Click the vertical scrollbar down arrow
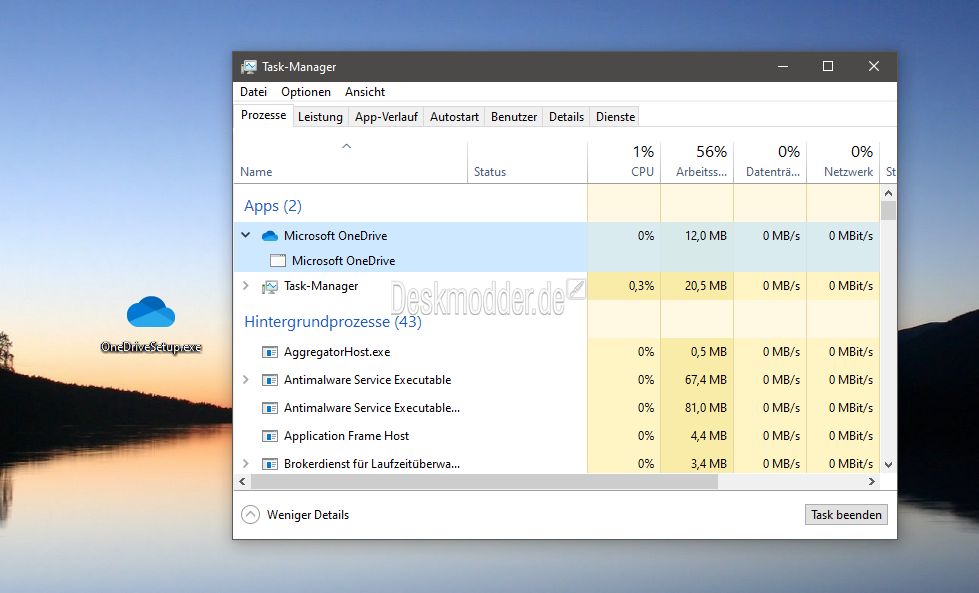Viewport: 979px width, 593px height. pos(888,465)
